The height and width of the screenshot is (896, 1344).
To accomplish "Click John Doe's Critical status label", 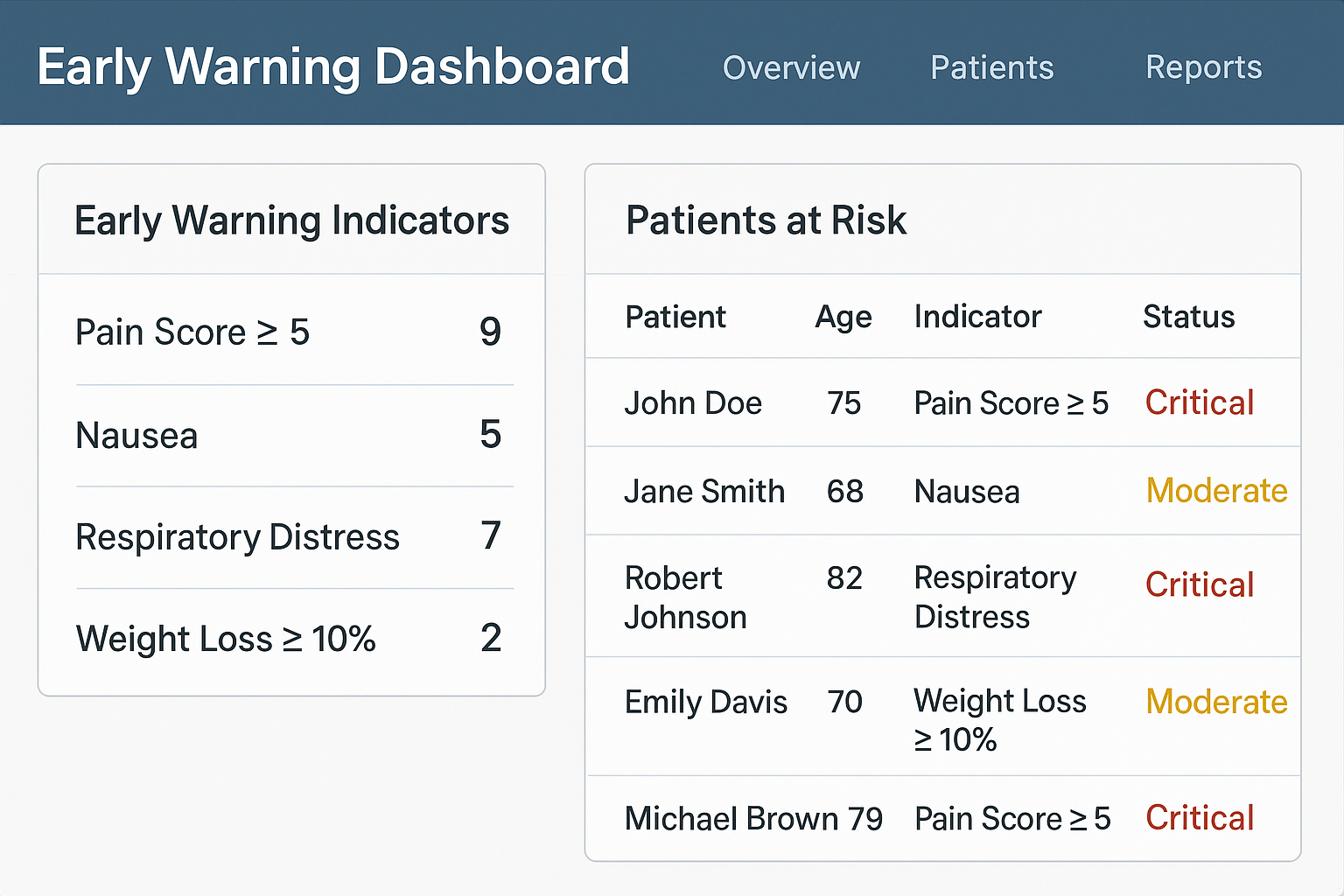I will [x=1199, y=403].
